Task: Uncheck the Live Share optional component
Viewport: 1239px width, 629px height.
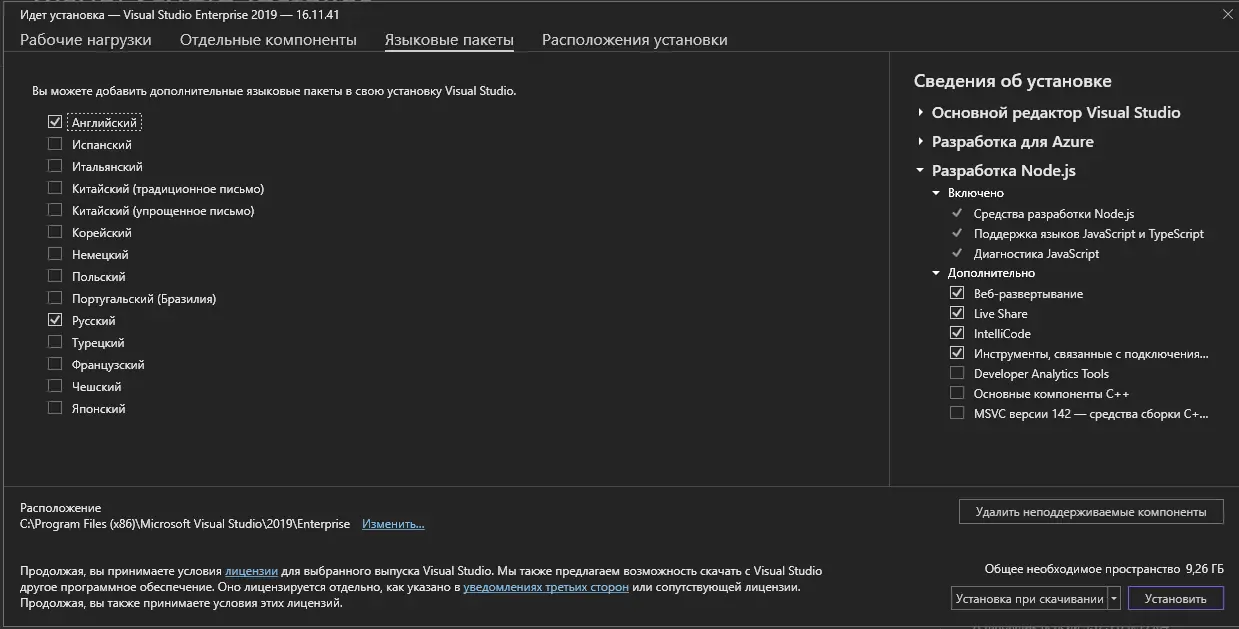Action: point(957,314)
